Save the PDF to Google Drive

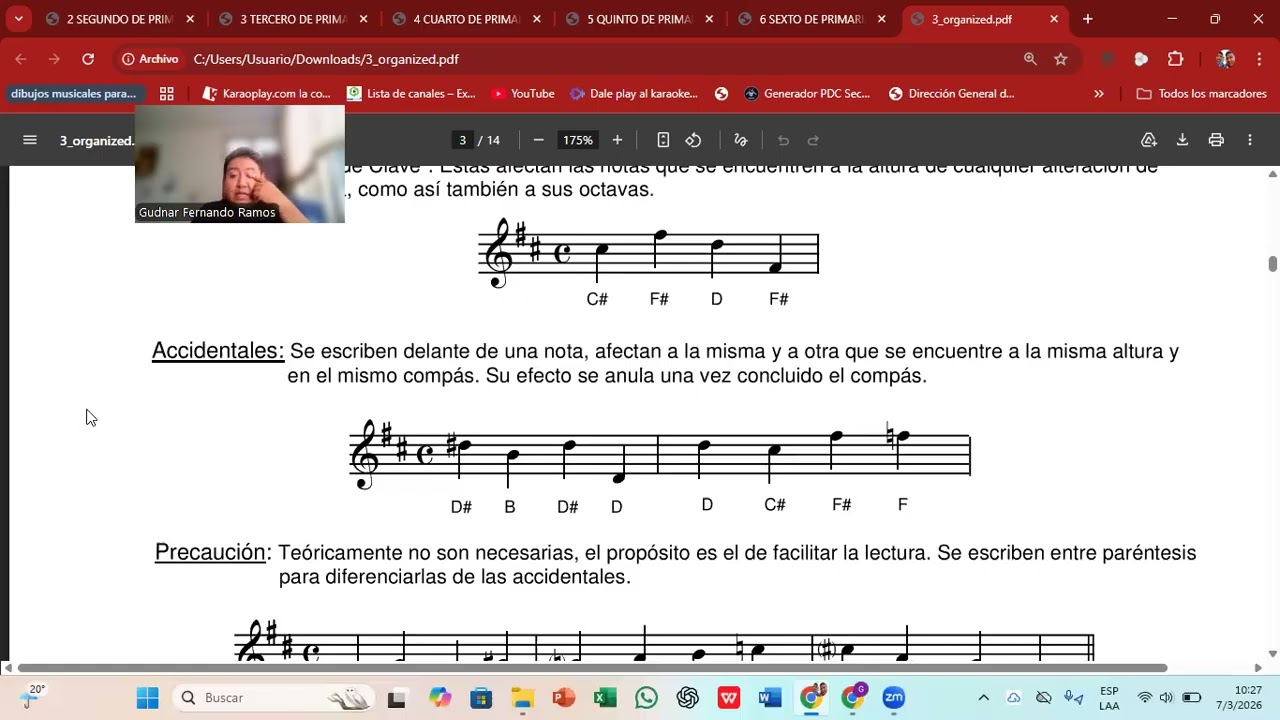tap(1149, 140)
